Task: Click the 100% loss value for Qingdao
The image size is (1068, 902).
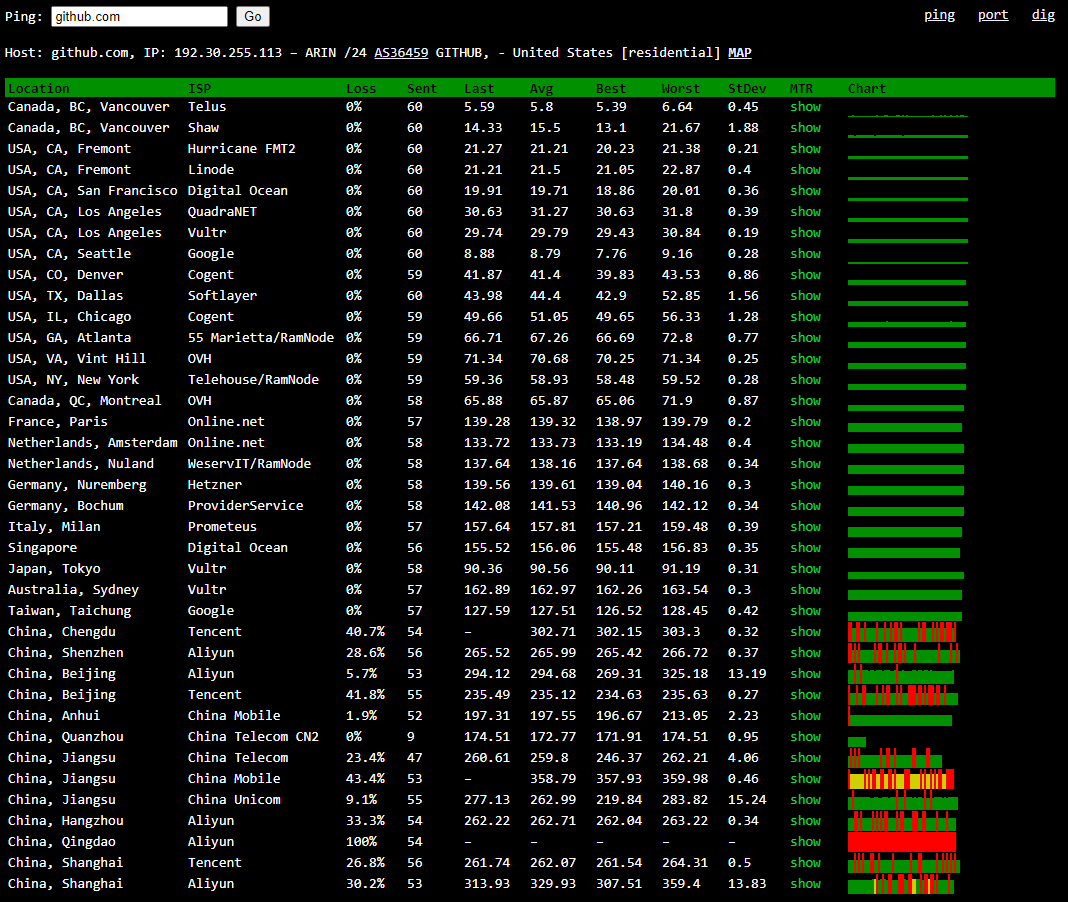Action: pos(361,841)
